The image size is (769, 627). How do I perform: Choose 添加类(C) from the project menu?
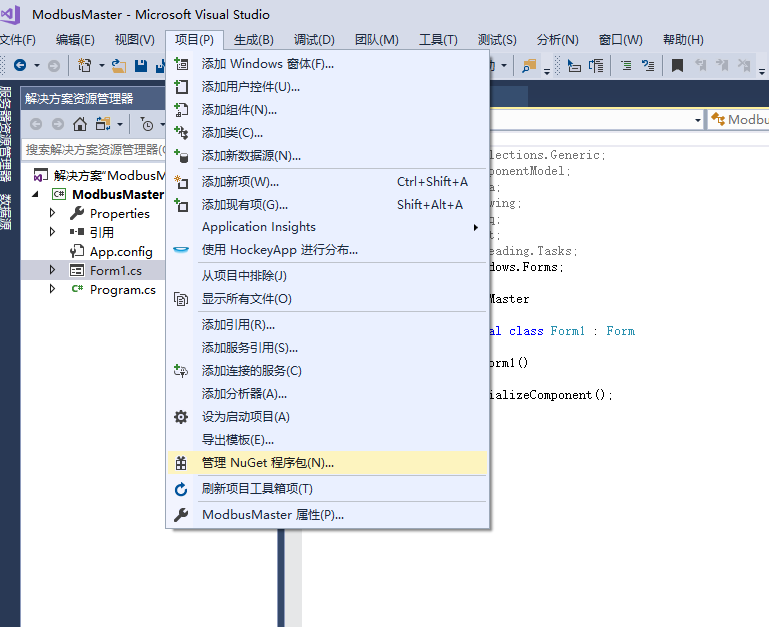(x=232, y=133)
